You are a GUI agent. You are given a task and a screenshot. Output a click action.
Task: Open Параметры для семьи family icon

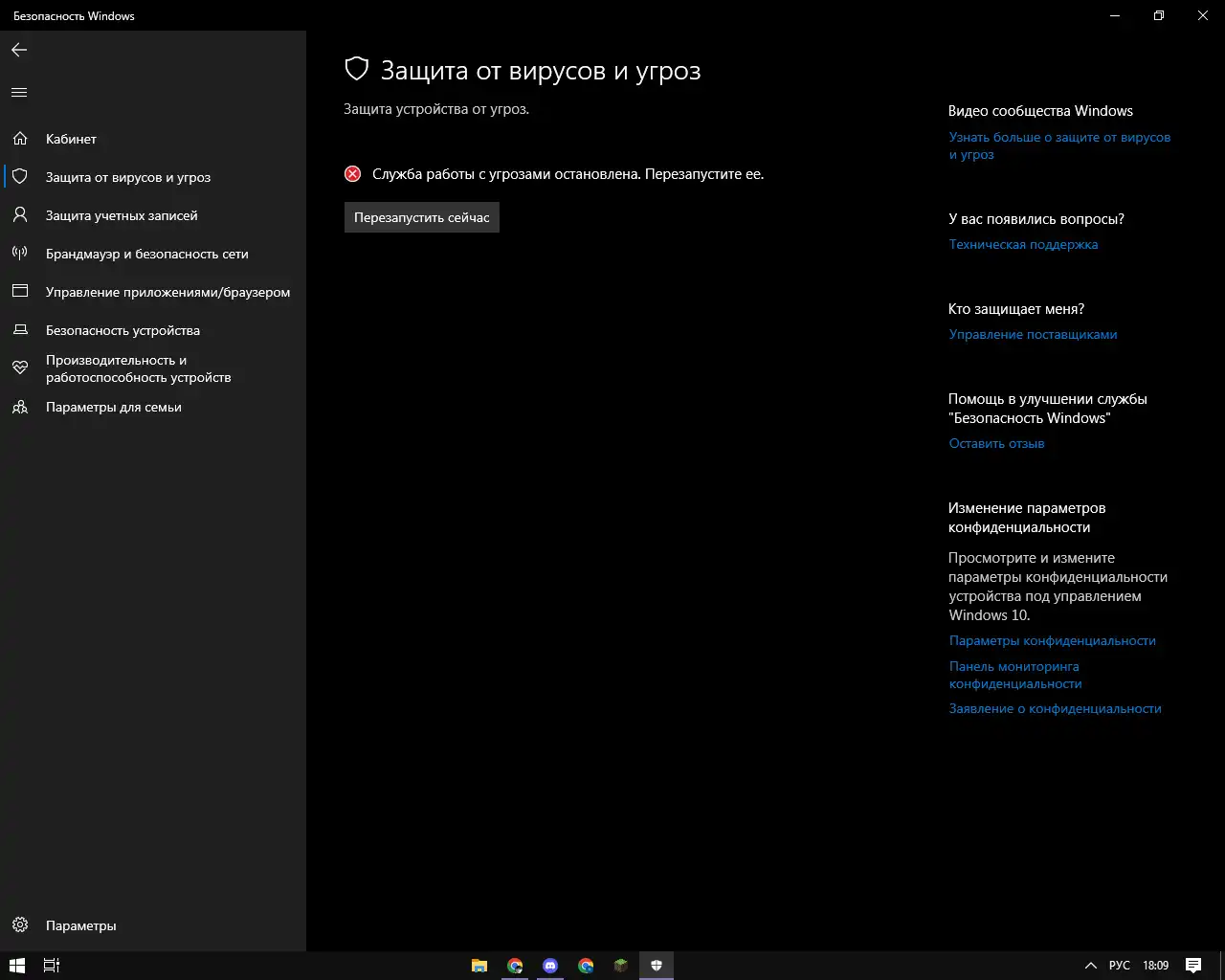(20, 407)
